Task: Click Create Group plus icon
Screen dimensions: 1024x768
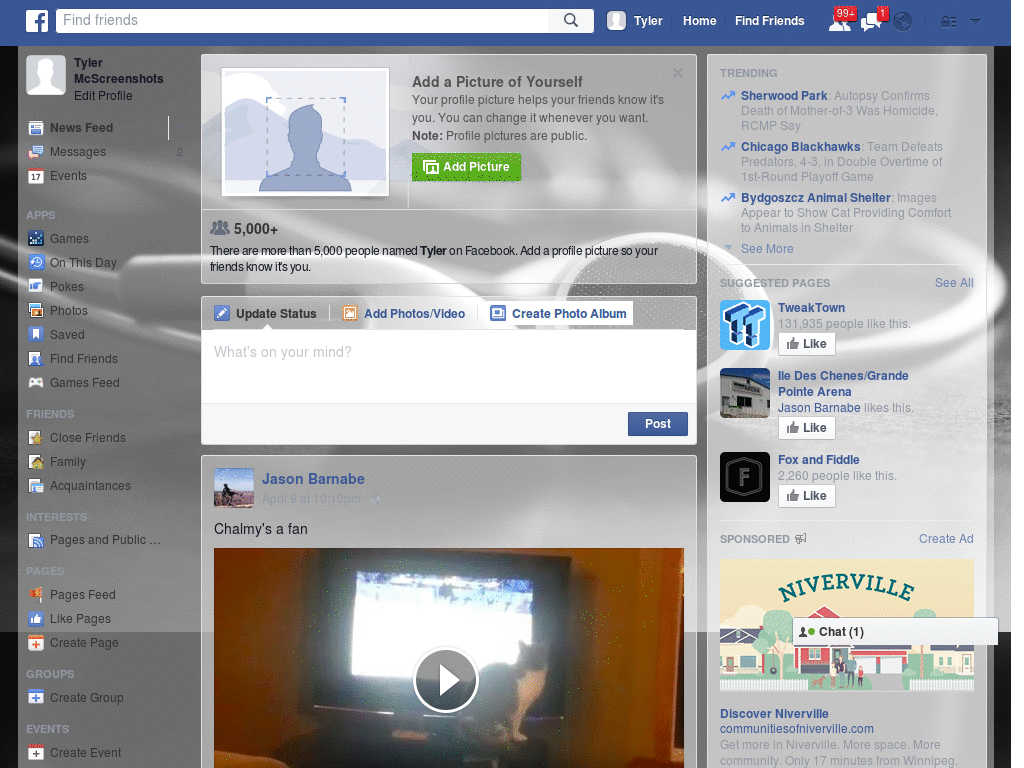Action: pos(36,698)
